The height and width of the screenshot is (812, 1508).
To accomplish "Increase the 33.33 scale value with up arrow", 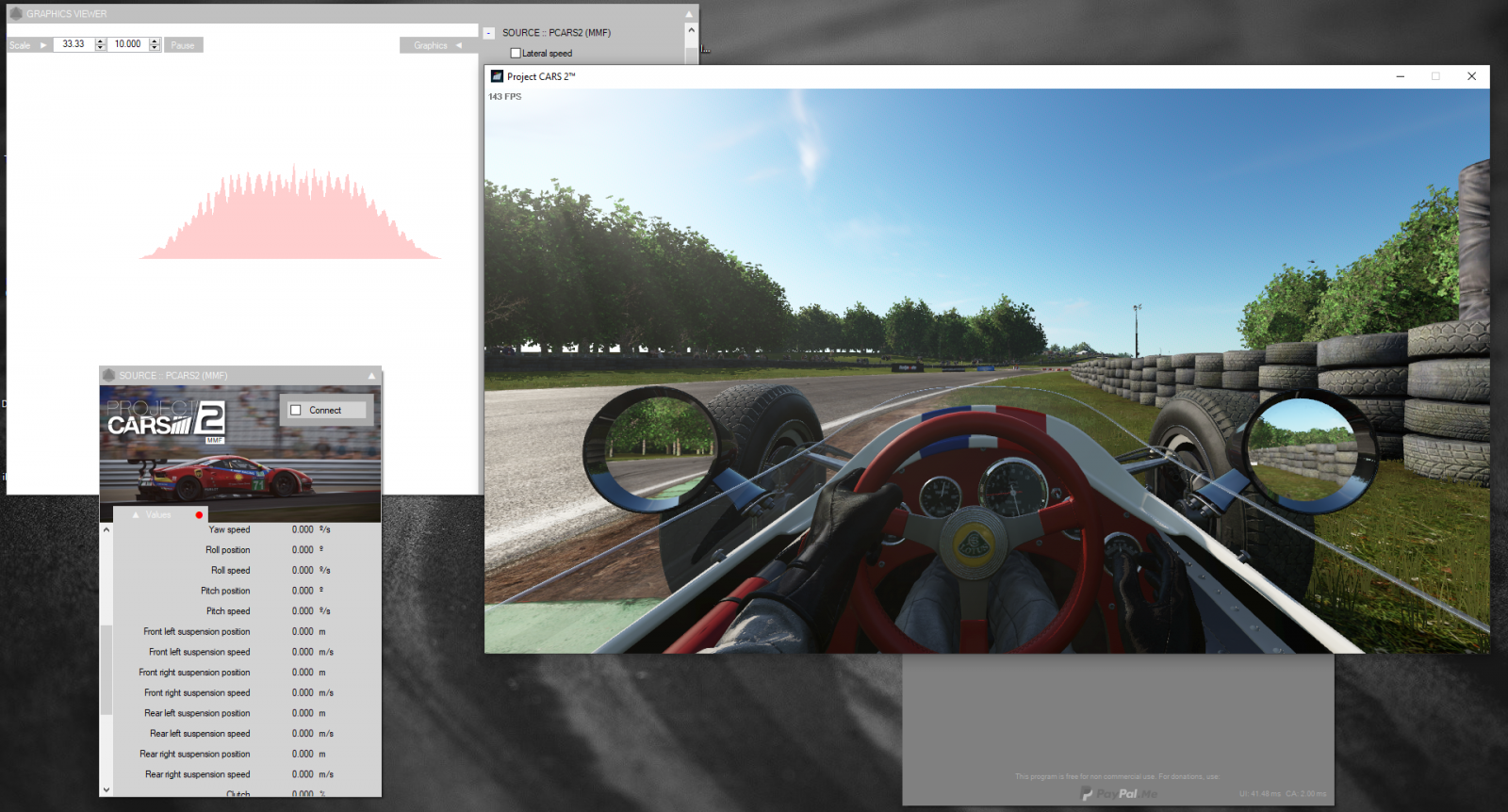I will [100, 41].
